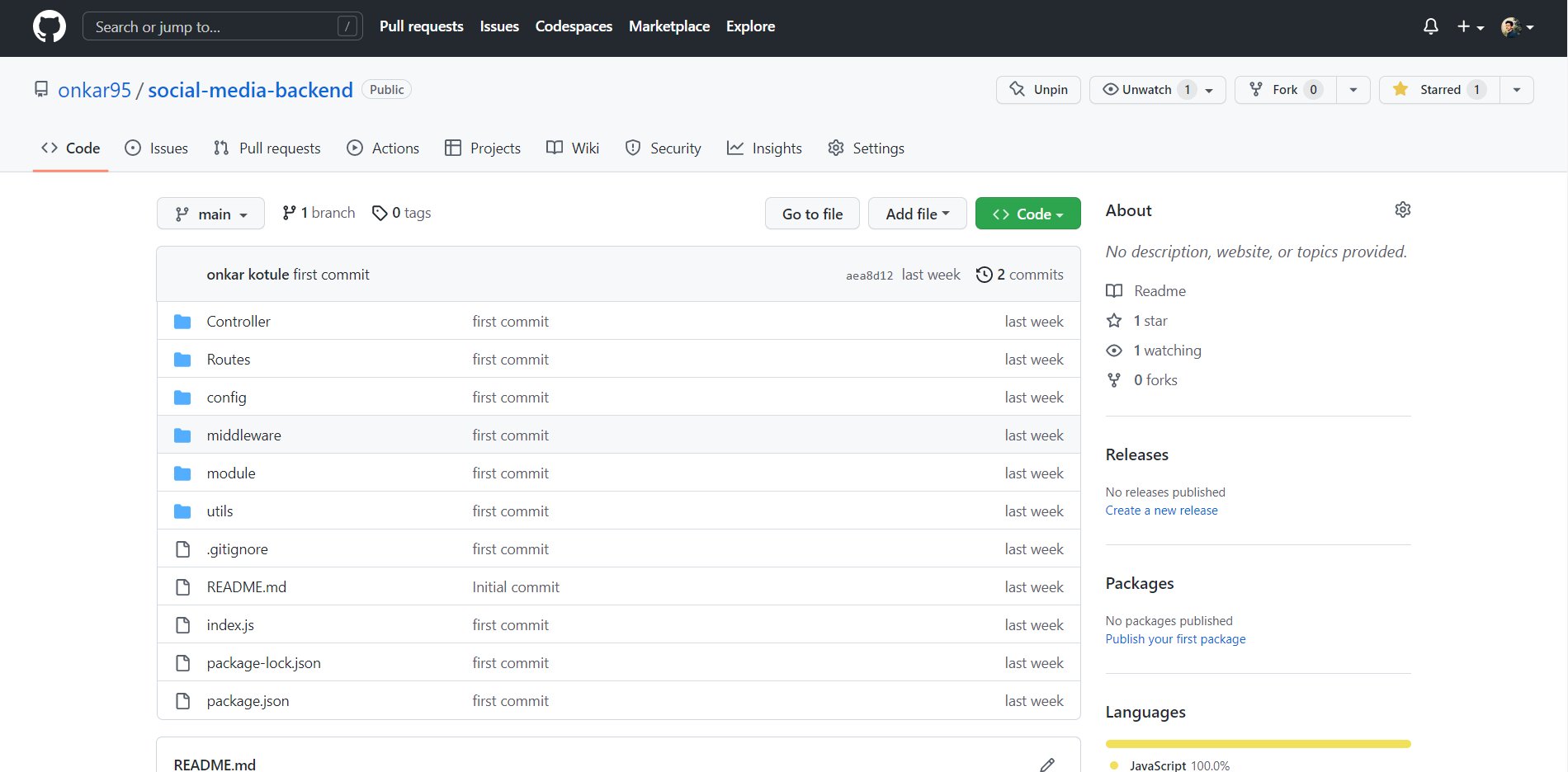Open the onkar95 profile link
The height and width of the screenshot is (772, 1568).
[94, 90]
